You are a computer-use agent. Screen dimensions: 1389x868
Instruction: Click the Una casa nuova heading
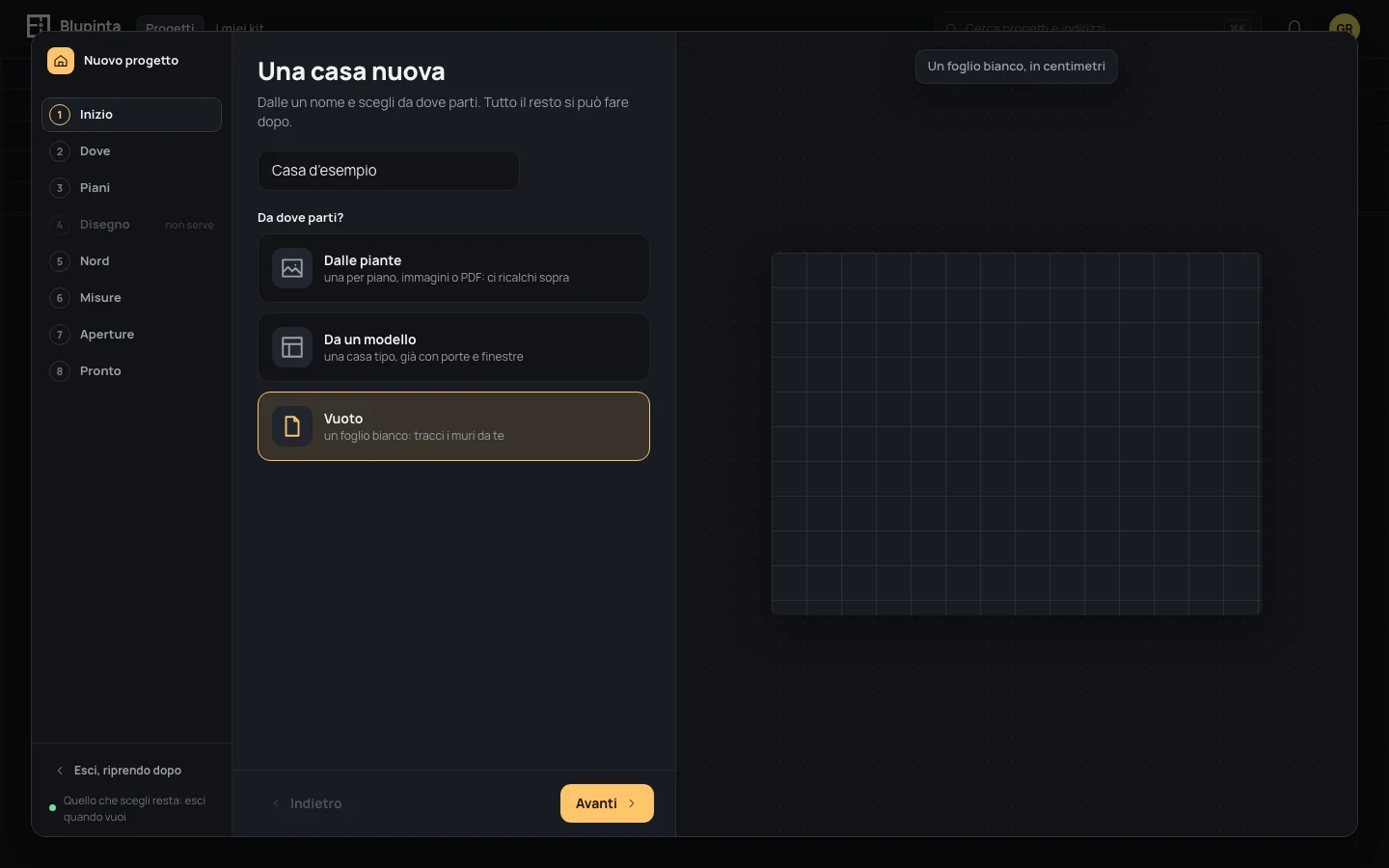[351, 71]
